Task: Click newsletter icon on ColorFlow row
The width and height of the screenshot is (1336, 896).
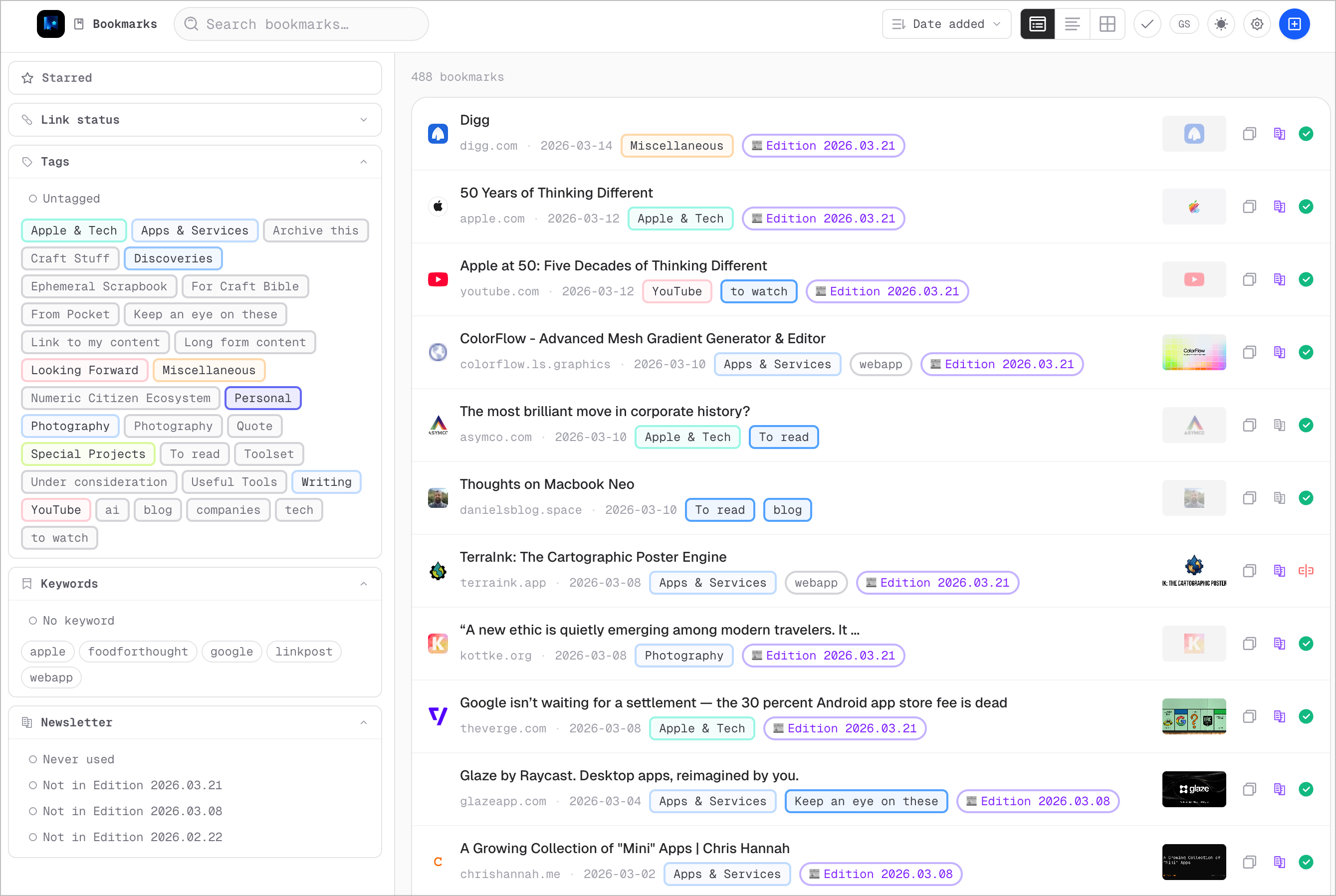Action: pos(1279,352)
